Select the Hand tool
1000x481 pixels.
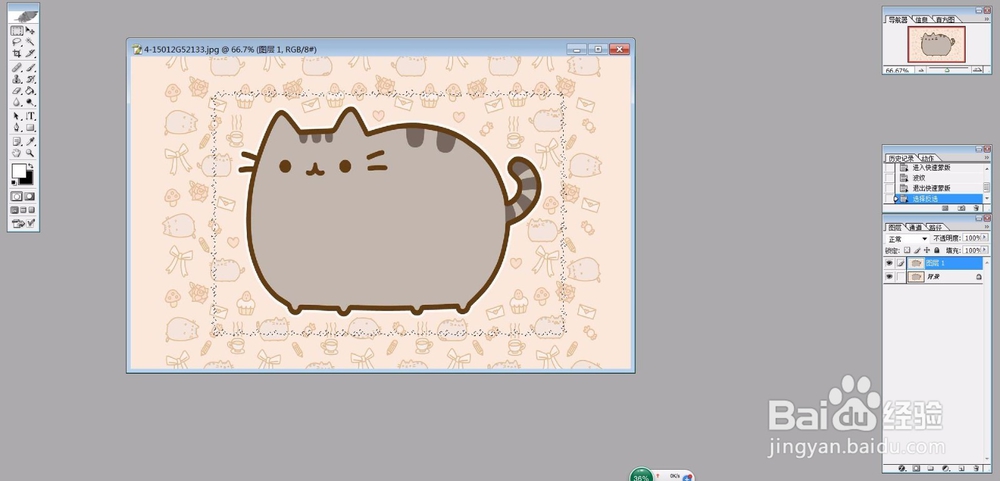click(x=17, y=153)
